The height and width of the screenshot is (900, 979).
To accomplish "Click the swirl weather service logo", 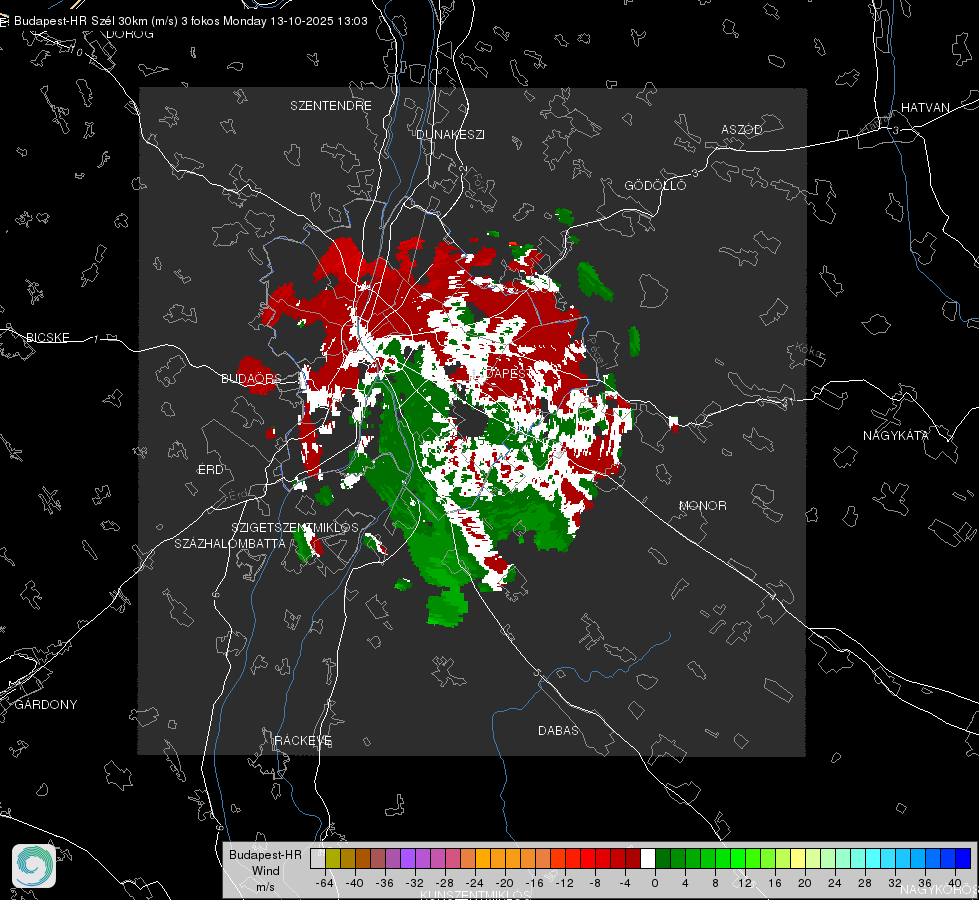I will (x=34, y=866).
